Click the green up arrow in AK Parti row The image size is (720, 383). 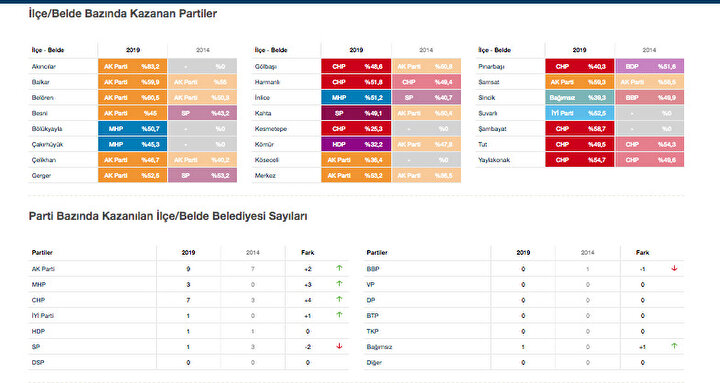[339, 268]
